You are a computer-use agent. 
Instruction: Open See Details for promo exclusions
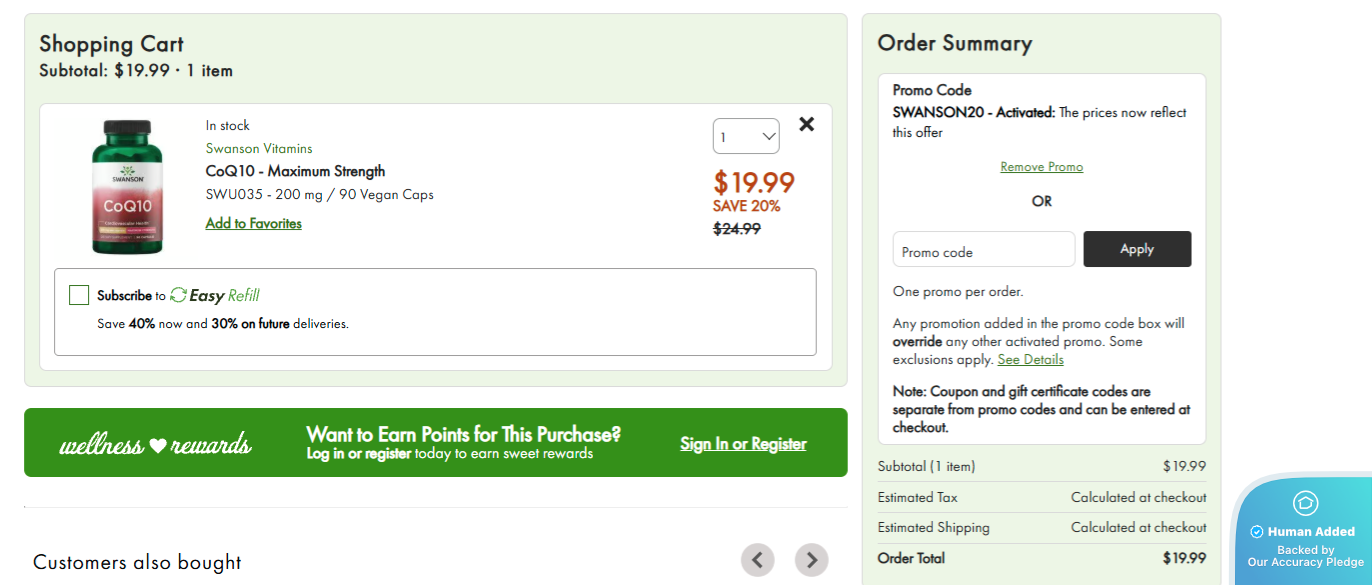coord(1030,359)
